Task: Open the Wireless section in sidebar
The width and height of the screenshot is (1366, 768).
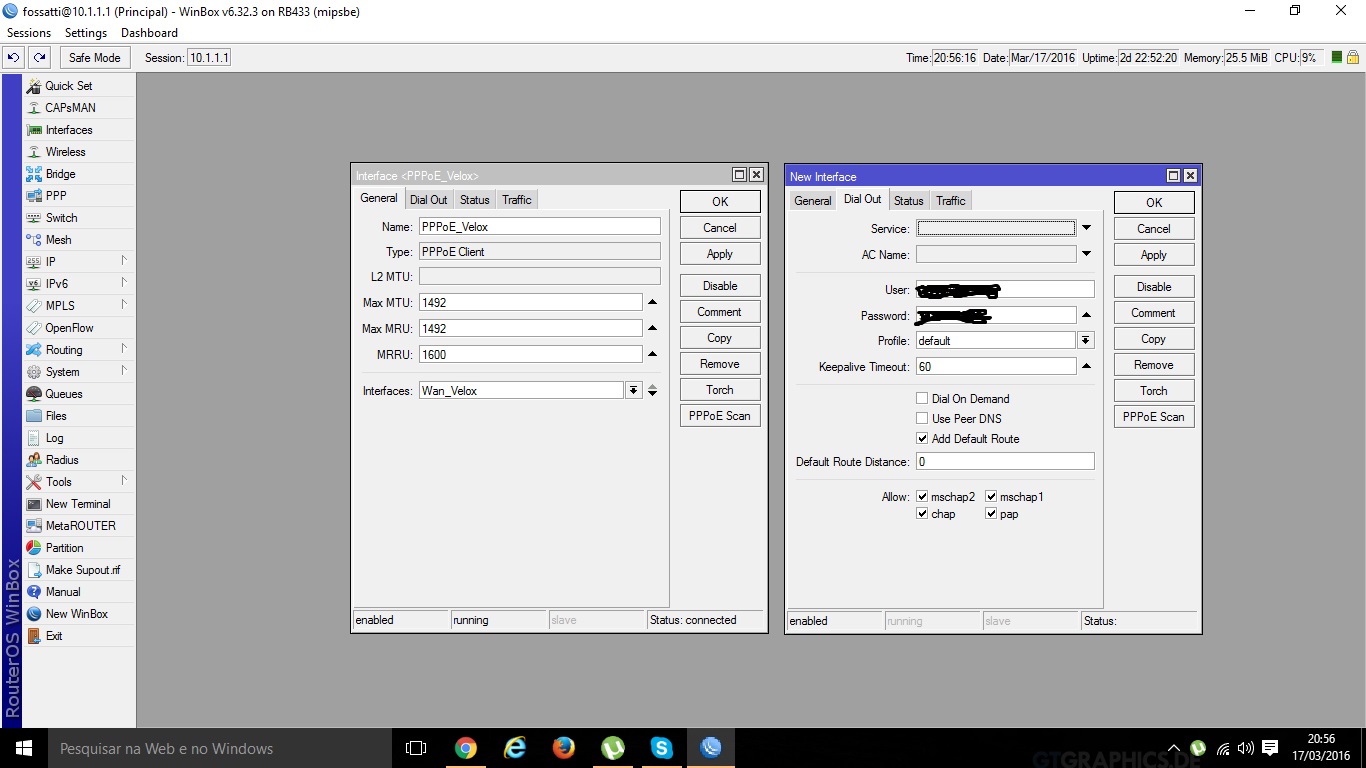Action: (x=65, y=152)
